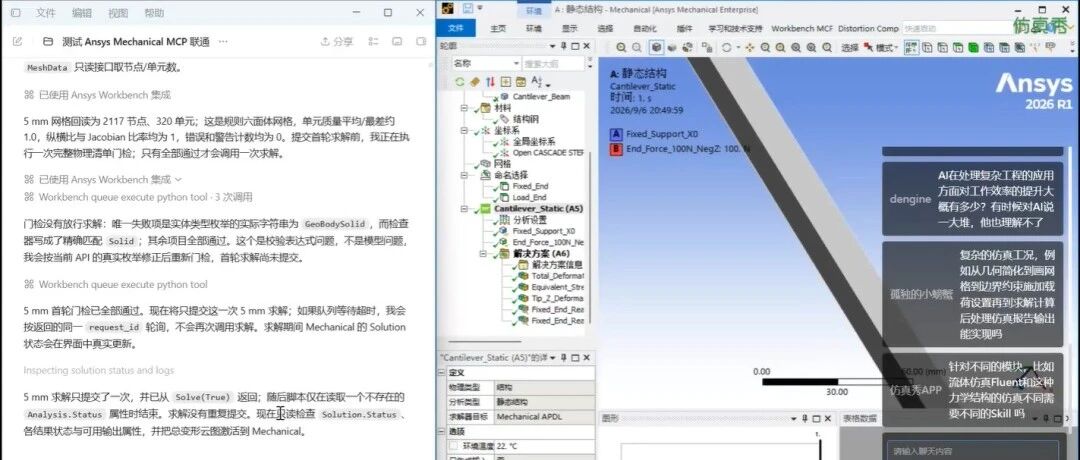Expand the second '已使用 Ansys Workbench 集成' chevron
The width and height of the screenshot is (1080, 460).
[x=178, y=179]
